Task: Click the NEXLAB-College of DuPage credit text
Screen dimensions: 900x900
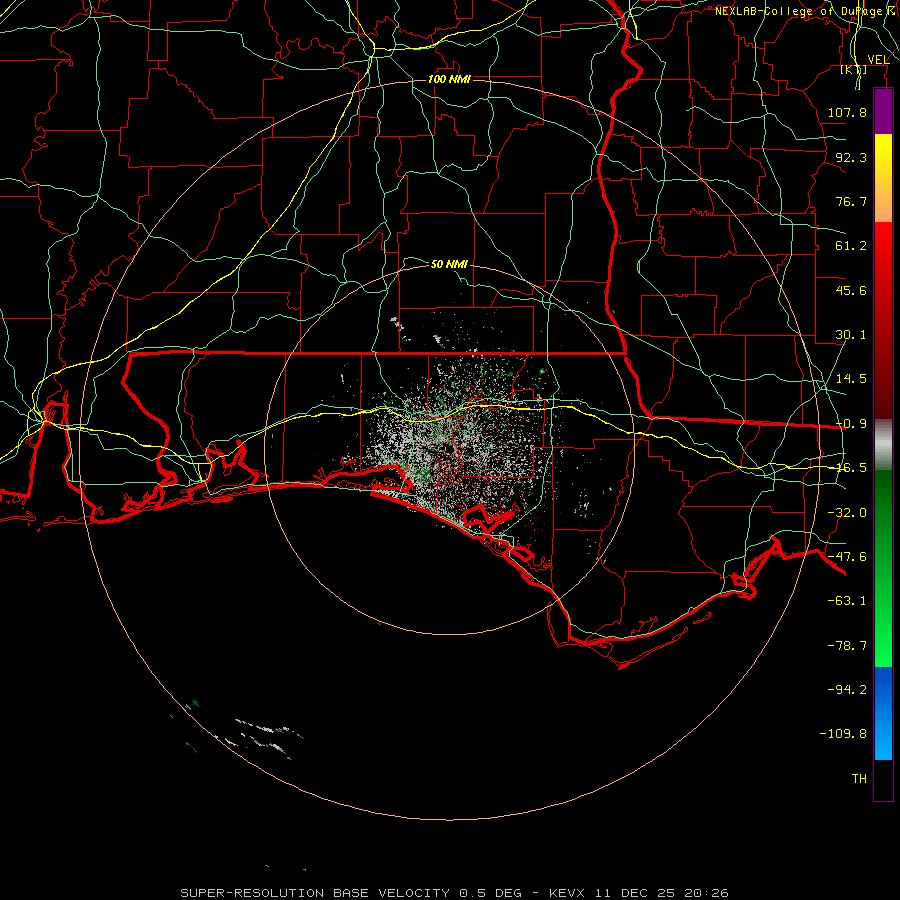Action: (x=798, y=11)
